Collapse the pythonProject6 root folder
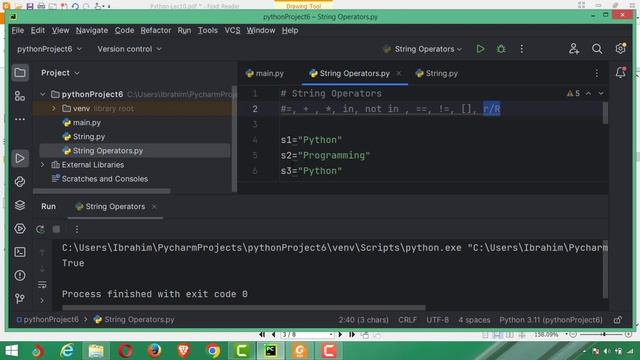 tap(43, 94)
